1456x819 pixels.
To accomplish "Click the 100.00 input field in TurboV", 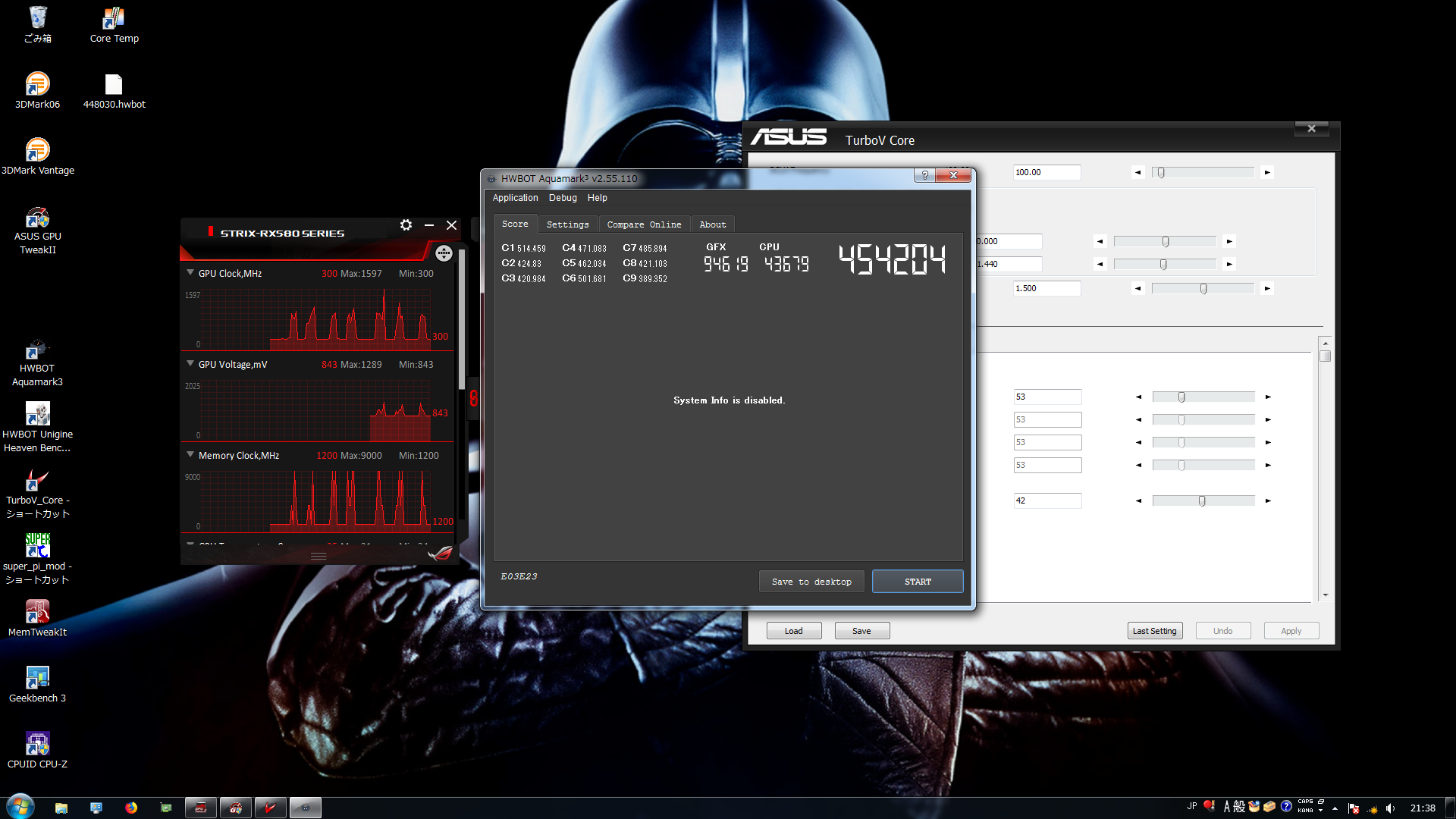I will click(x=1047, y=172).
